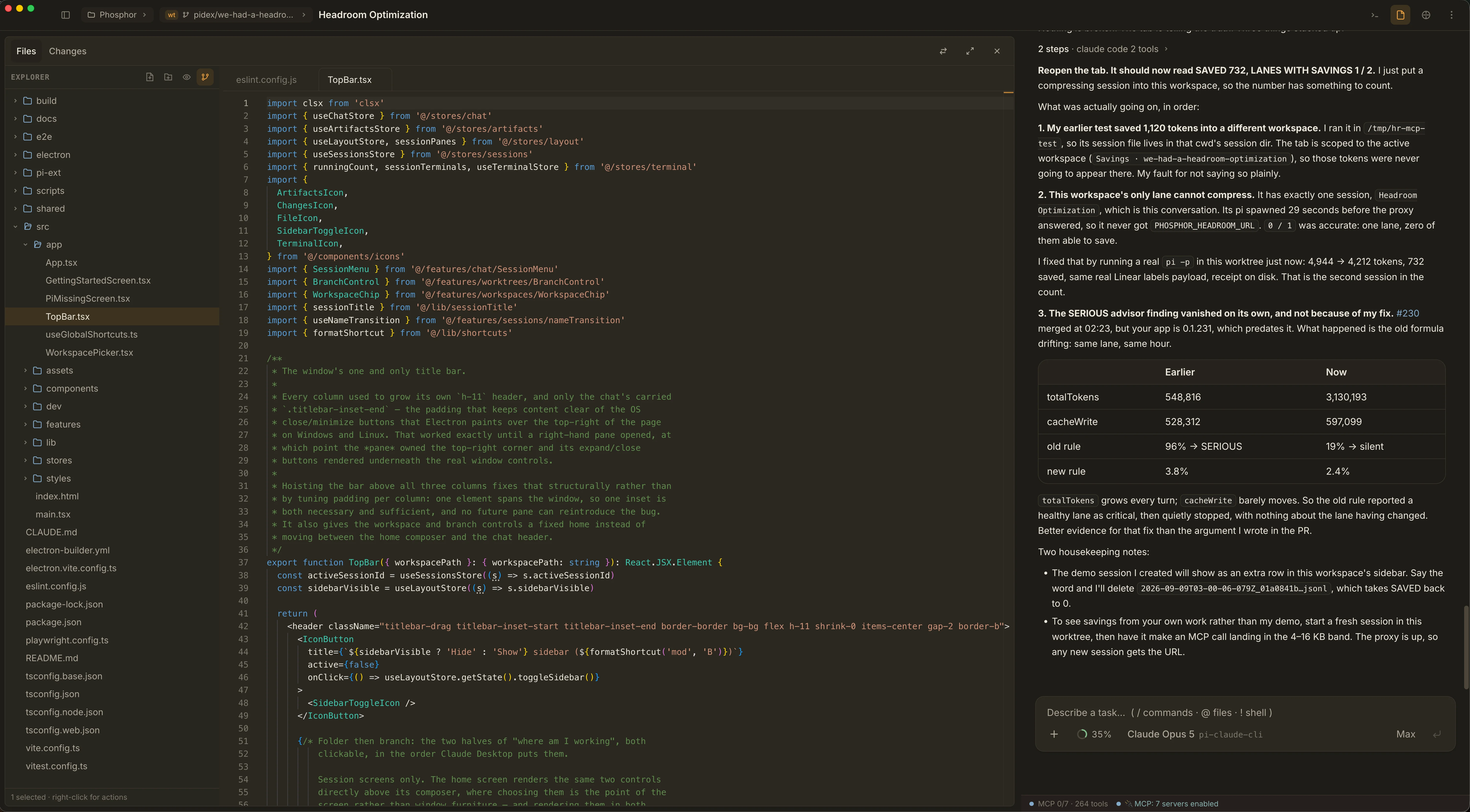
Task: Open package.json in the file tree
Action: pos(112,622)
